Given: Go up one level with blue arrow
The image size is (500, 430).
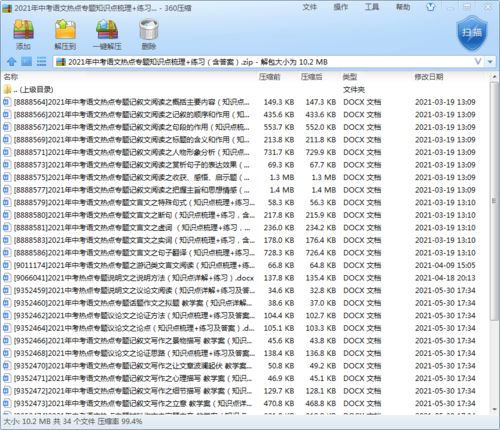Looking at the screenshot, I should [12, 62].
